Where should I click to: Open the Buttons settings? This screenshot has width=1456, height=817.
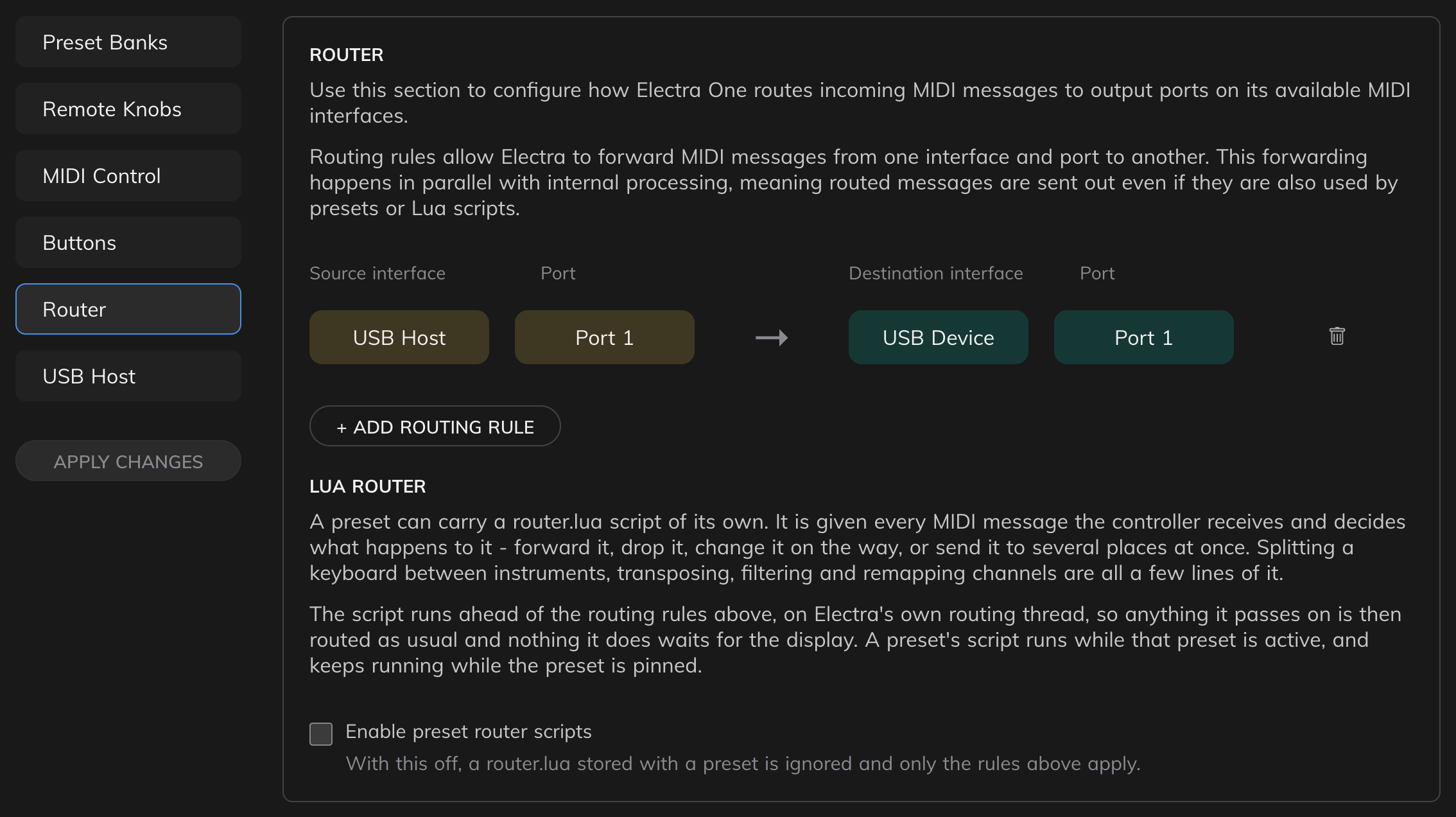click(128, 242)
